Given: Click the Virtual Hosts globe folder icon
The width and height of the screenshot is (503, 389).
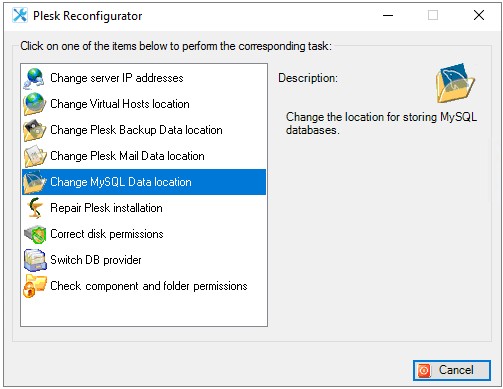Looking at the screenshot, I should (x=34, y=104).
